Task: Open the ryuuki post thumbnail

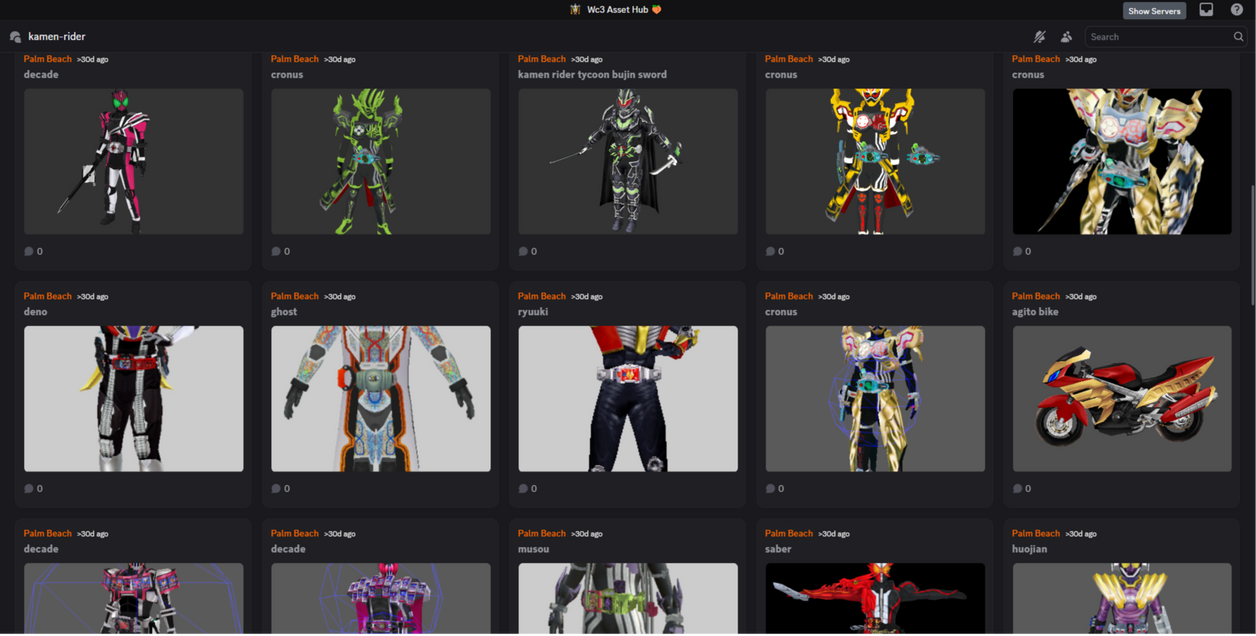Action: coord(628,399)
